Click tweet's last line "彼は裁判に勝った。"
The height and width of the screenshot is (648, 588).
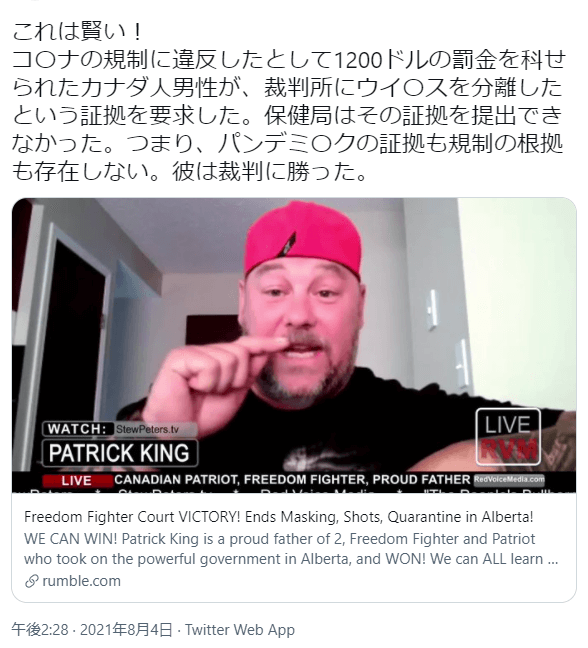click(x=269, y=171)
